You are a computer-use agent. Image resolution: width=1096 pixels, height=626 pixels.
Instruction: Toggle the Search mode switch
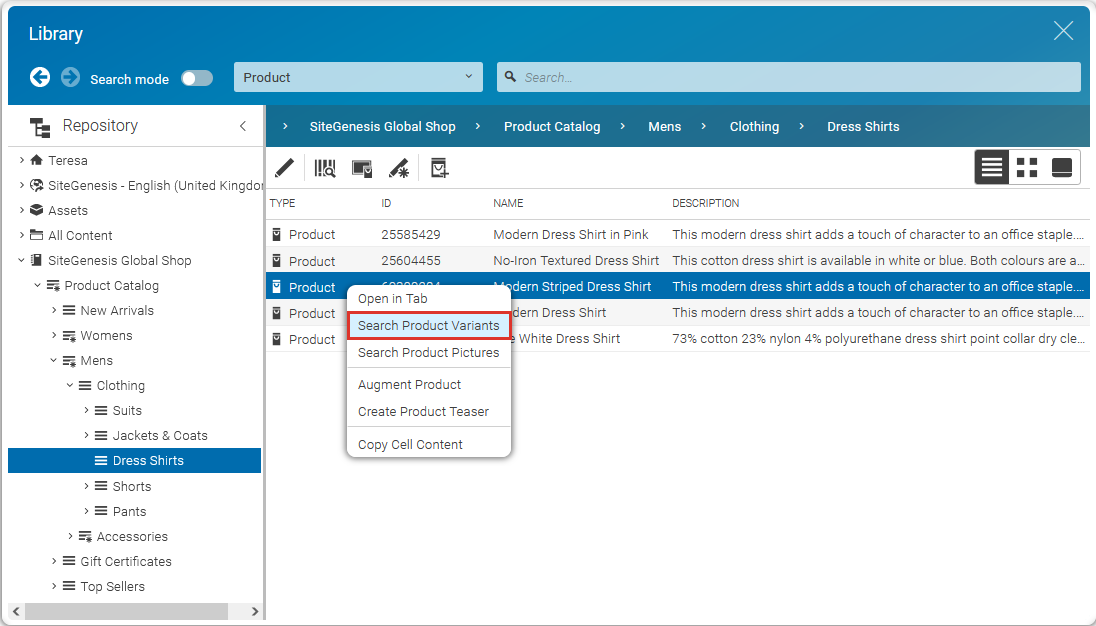(196, 77)
